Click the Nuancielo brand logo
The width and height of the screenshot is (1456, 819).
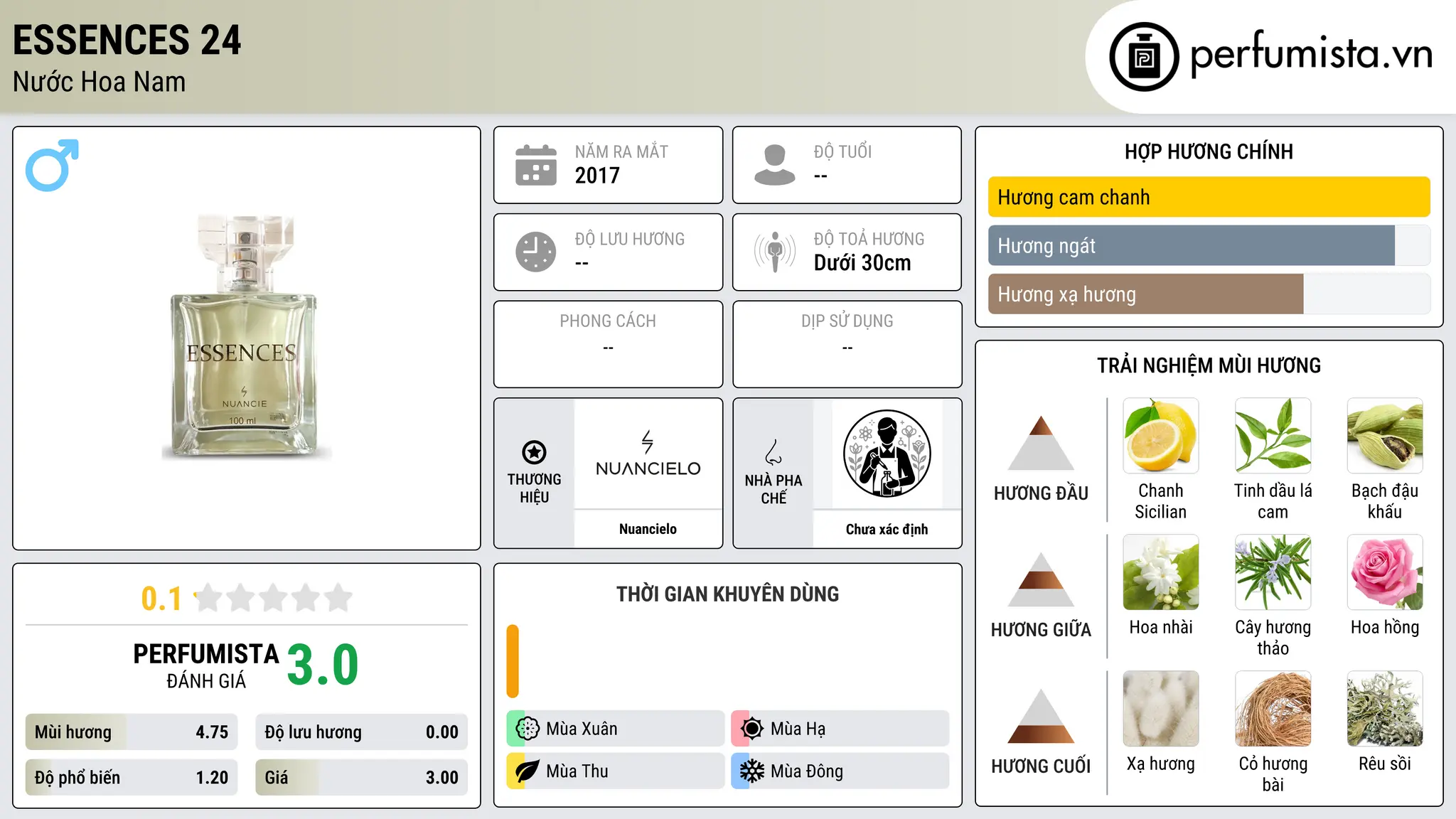648,454
